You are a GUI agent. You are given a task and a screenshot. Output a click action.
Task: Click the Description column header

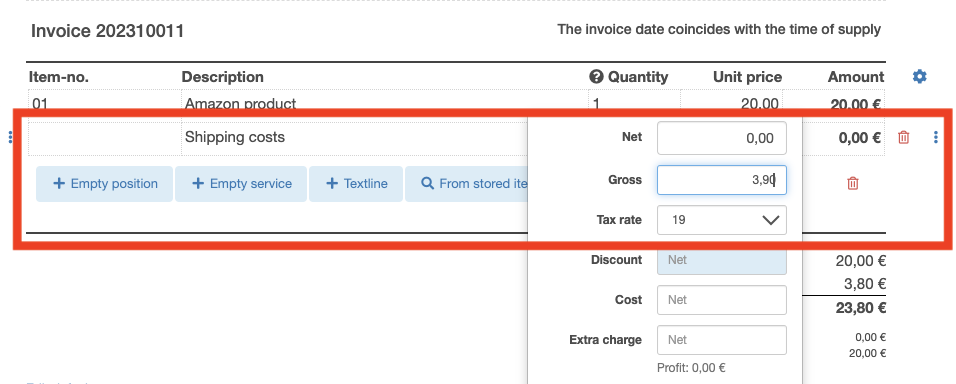223,77
